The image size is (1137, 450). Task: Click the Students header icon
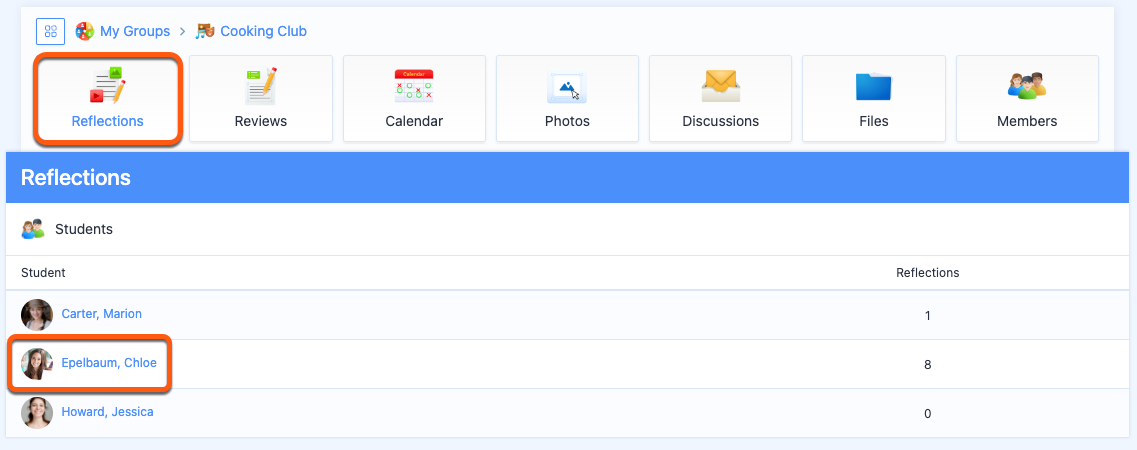33,229
